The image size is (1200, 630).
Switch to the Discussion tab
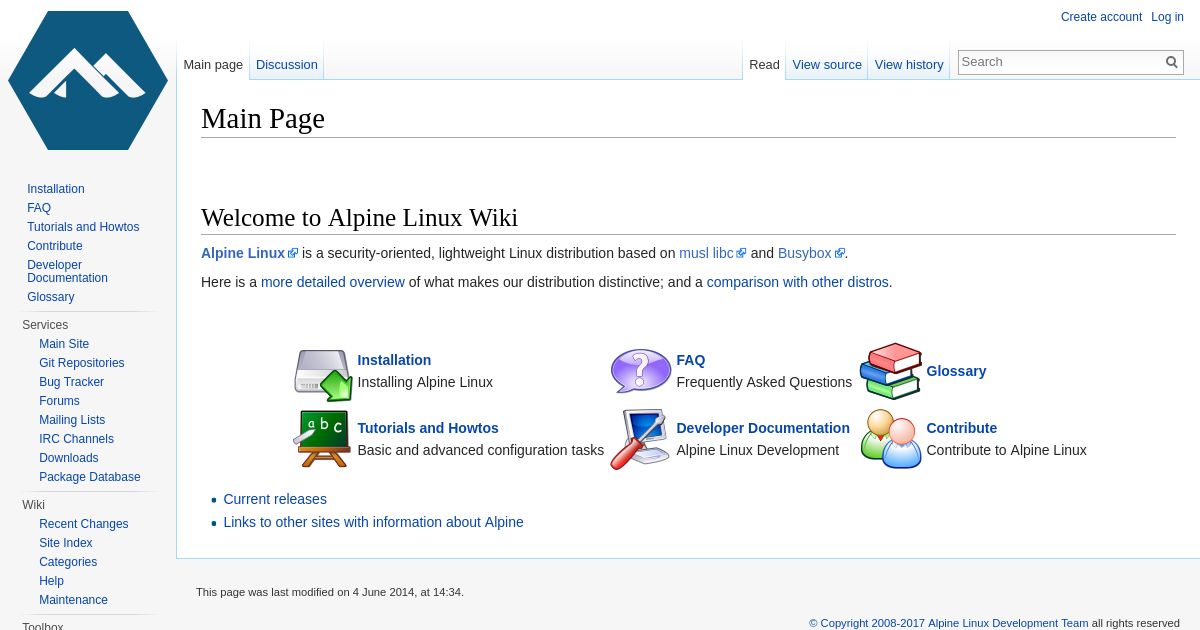[x=287, y=65]
